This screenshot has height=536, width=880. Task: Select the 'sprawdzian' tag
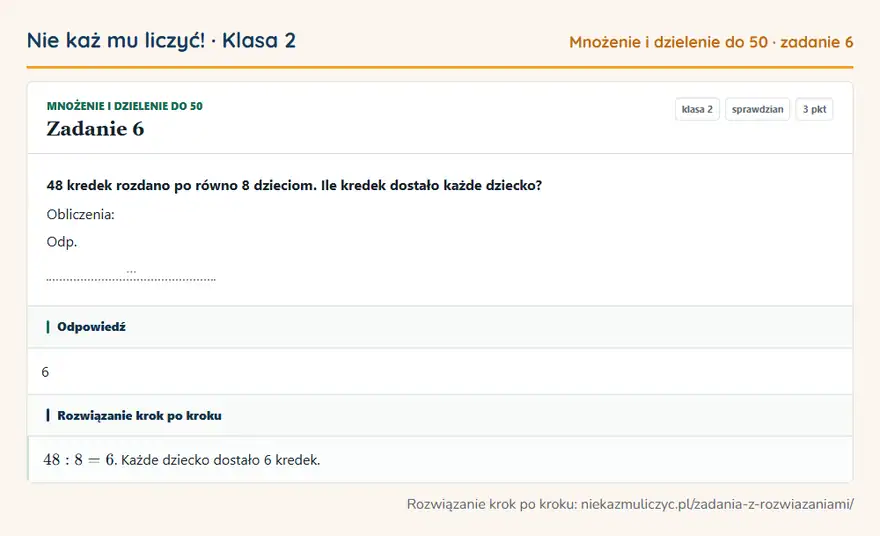click(757, 109)
